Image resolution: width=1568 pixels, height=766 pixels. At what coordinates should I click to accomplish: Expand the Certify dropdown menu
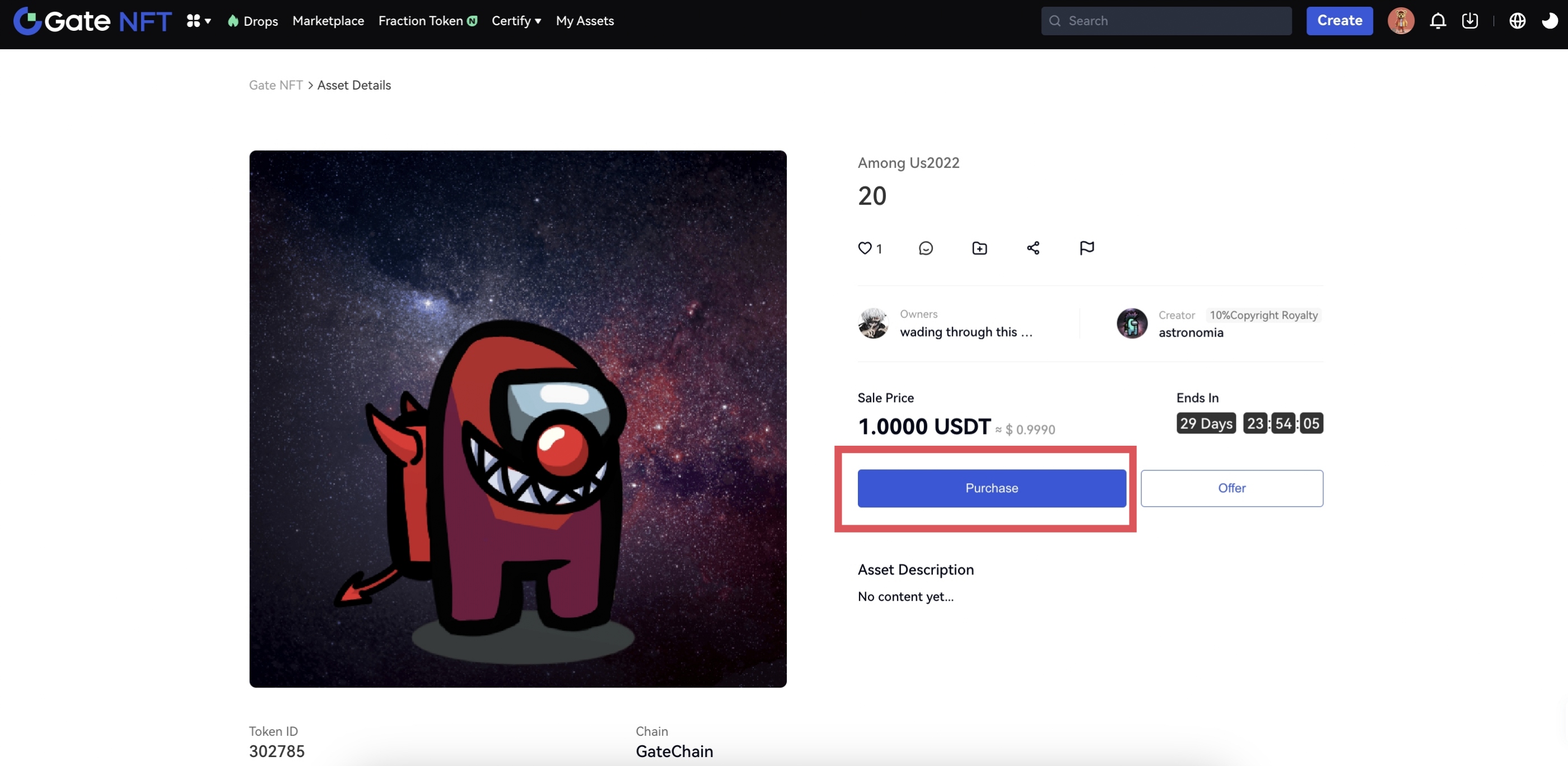(516, 21)
